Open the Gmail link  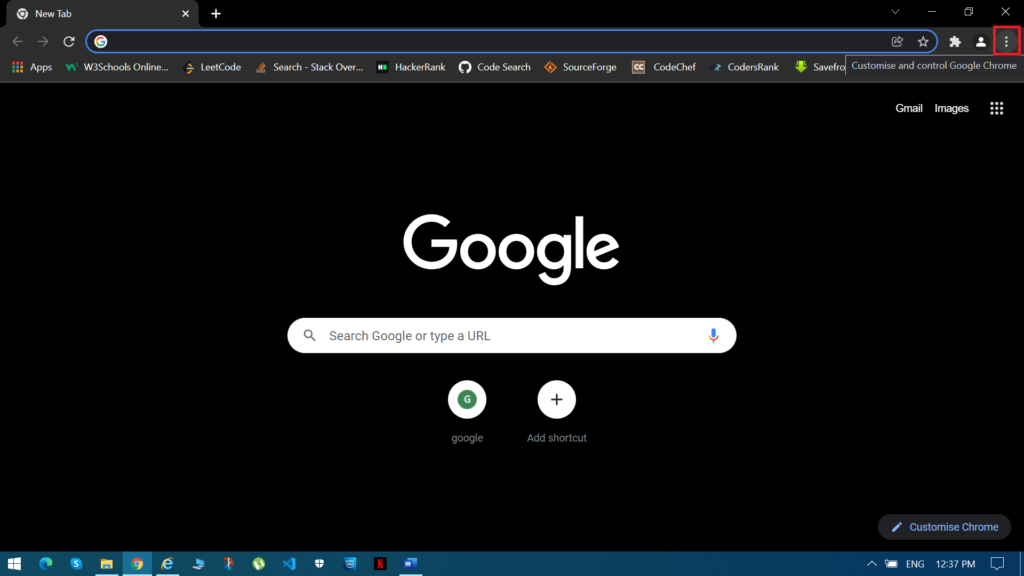click(908, 108)
